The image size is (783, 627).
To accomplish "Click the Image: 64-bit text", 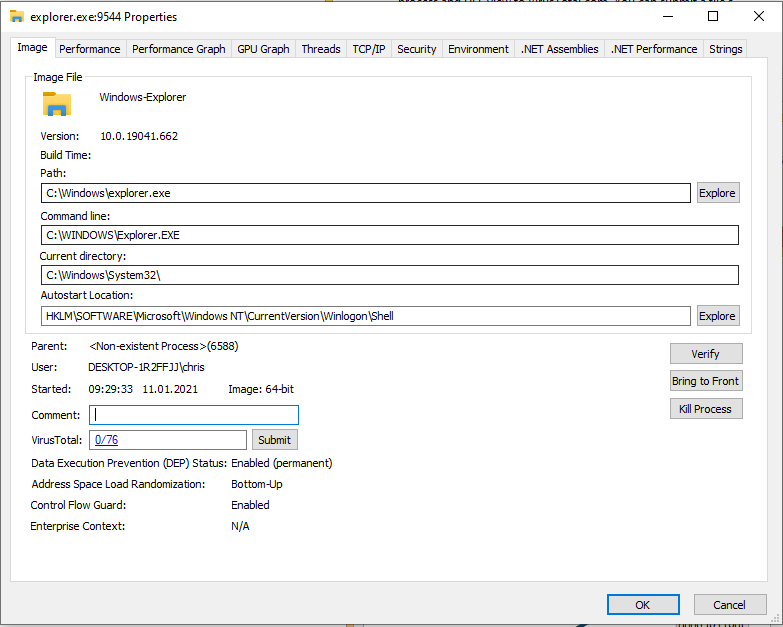I will 261,389.
